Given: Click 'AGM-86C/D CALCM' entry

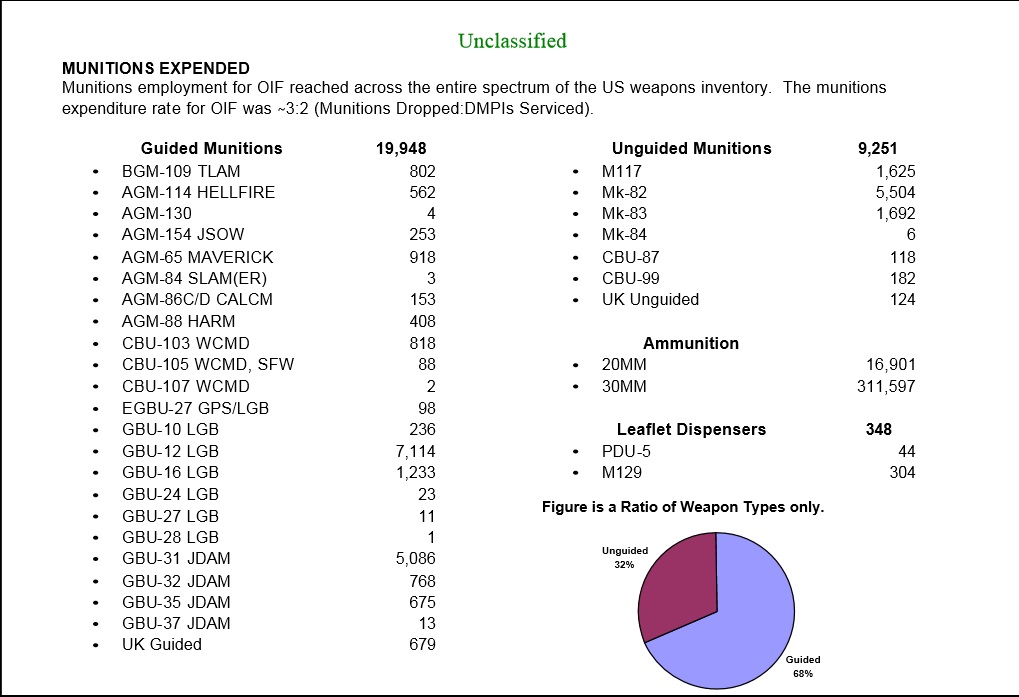Looking at the screenshot, I should click(197, 299).
